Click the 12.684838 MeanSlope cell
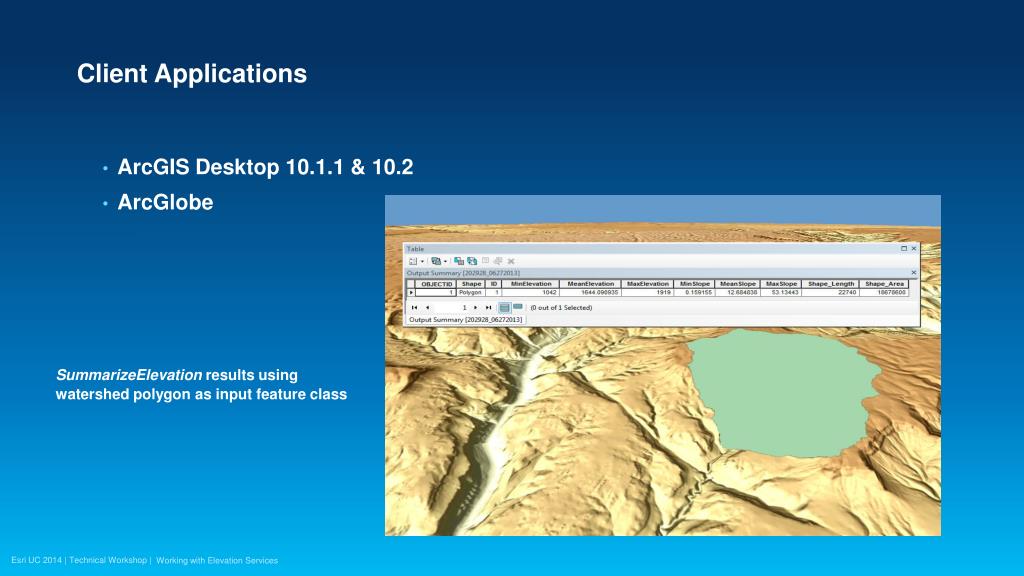Screen dimensions: 1024x576 pyautogui.click(x=737, y=293)
